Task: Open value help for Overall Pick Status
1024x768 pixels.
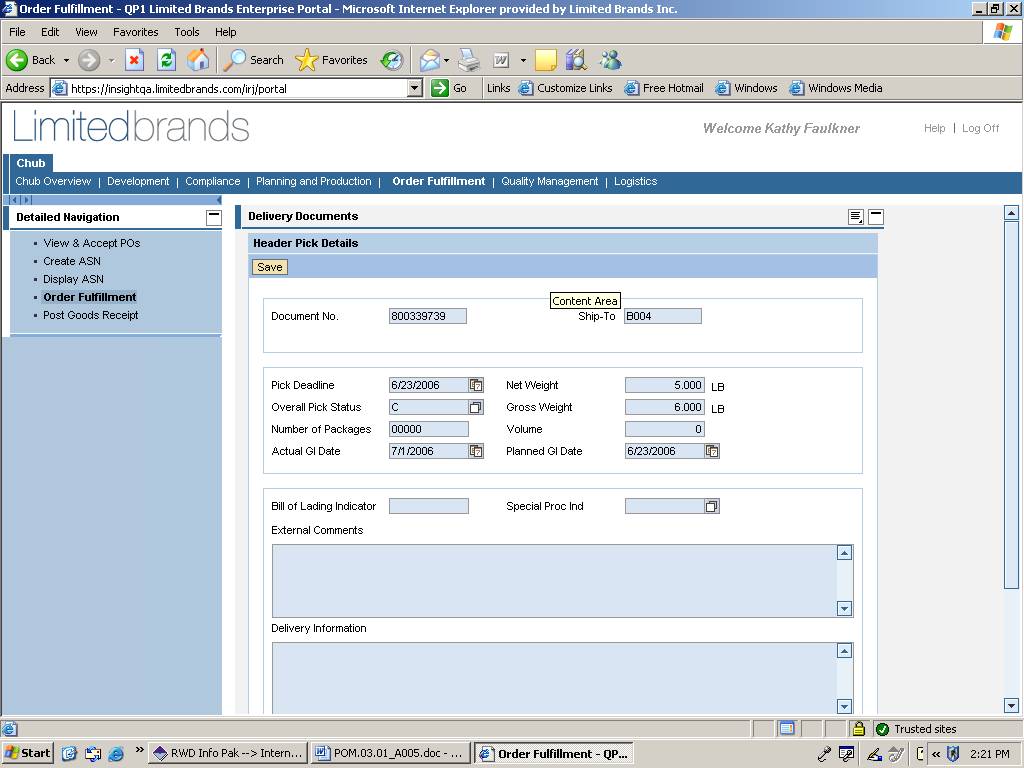Action: click(x=476, y=408)
